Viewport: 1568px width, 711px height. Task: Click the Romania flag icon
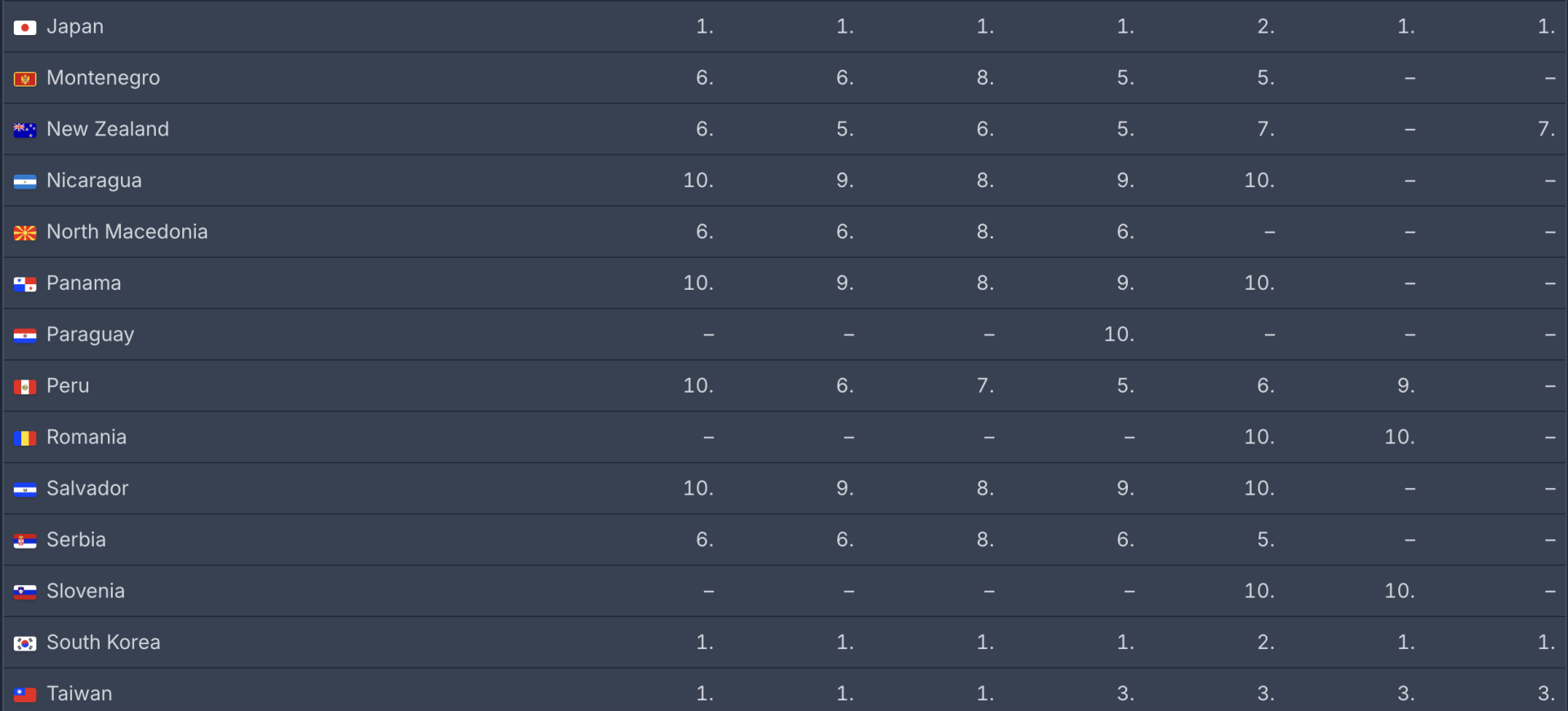(25, 438)
